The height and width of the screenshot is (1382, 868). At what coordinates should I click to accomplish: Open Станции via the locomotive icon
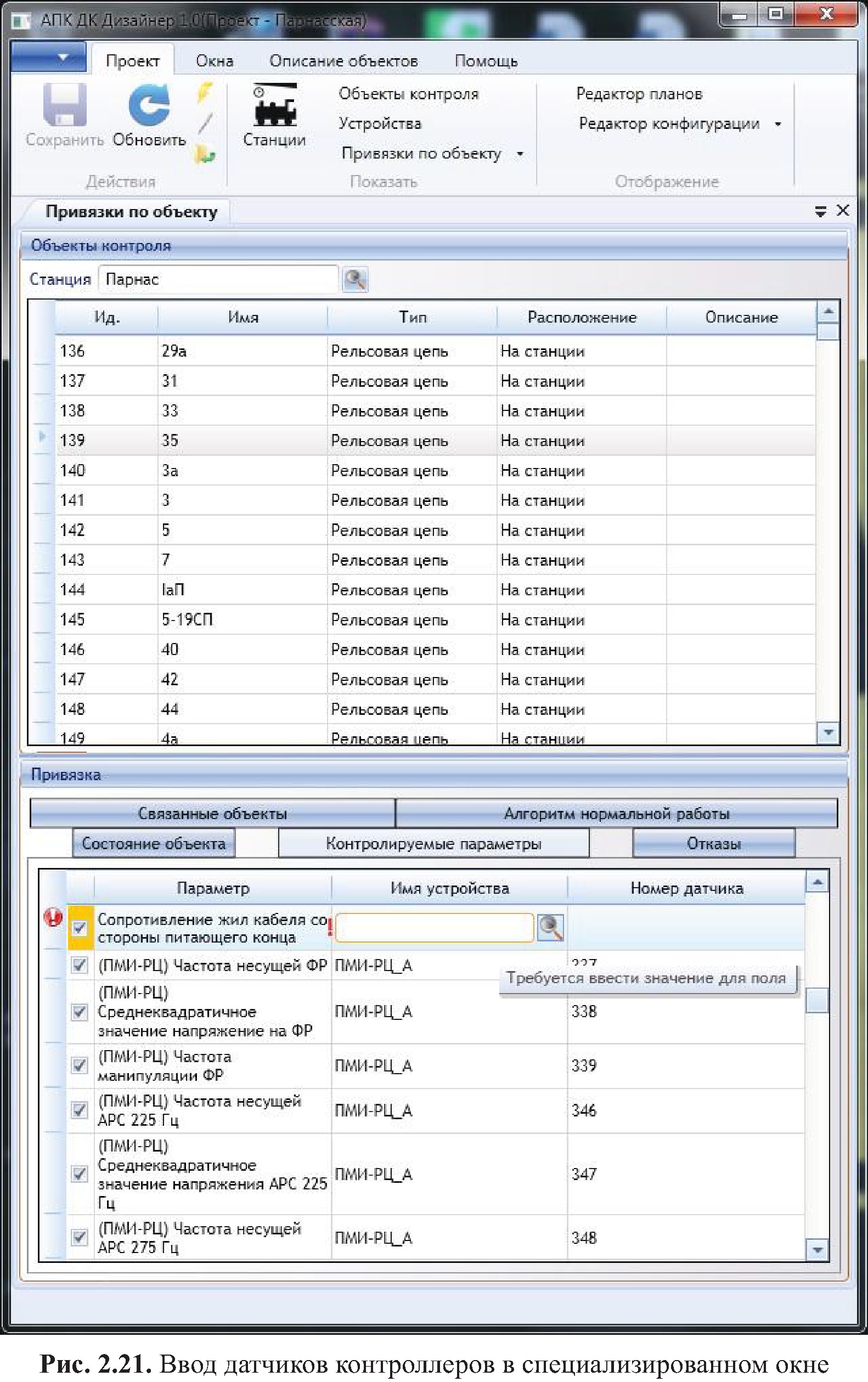pos(274,106)
